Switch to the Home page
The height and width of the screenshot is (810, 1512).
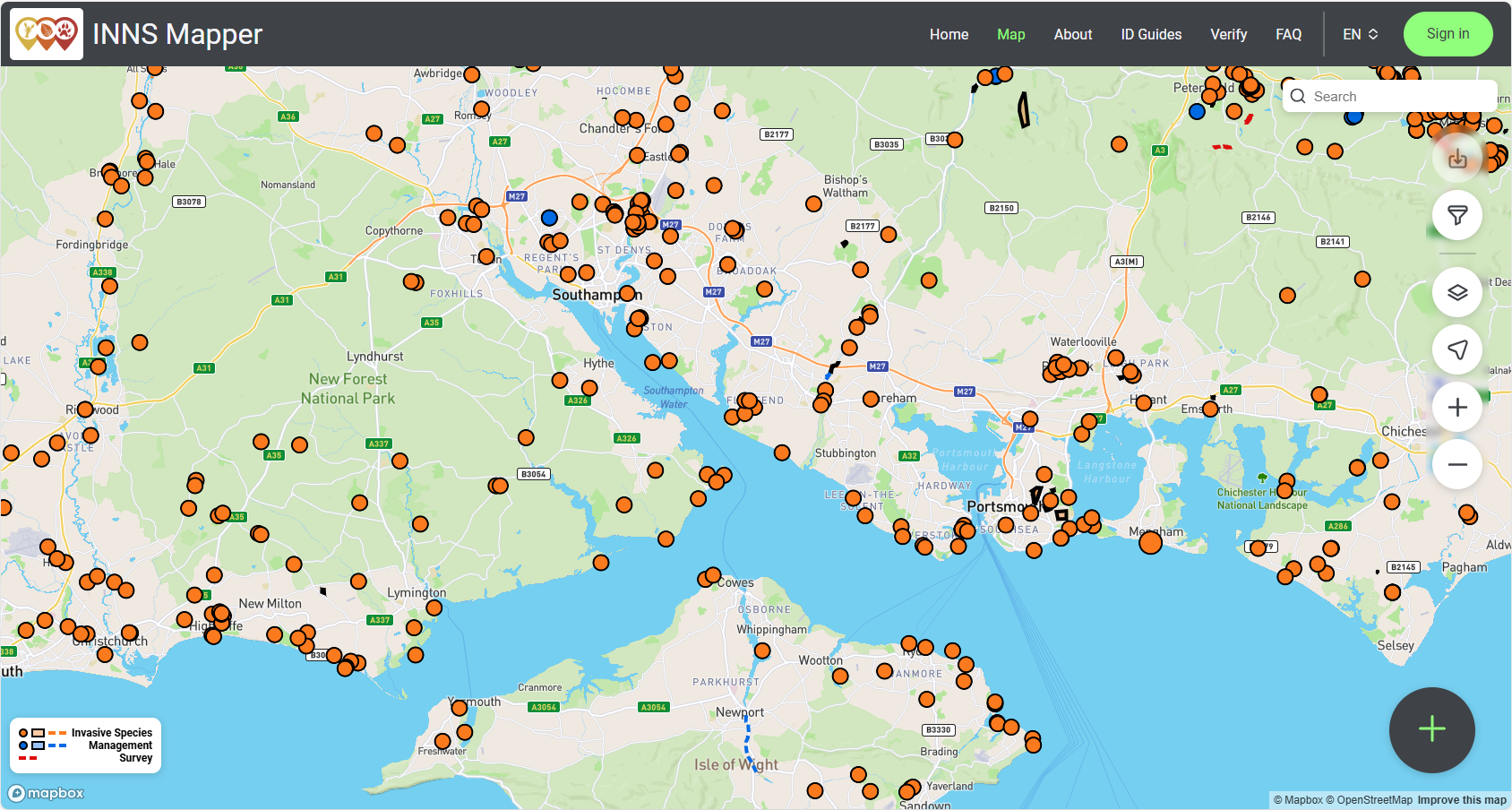(949, 34)
